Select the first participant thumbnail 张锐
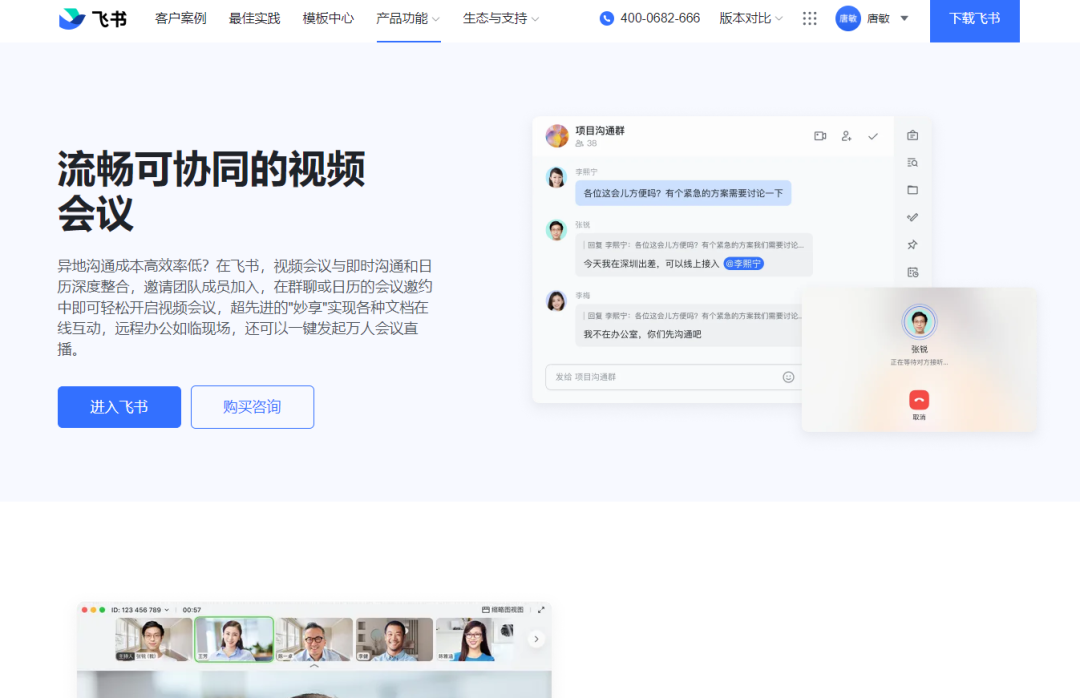1080x698 pixels. pos(154,639)
